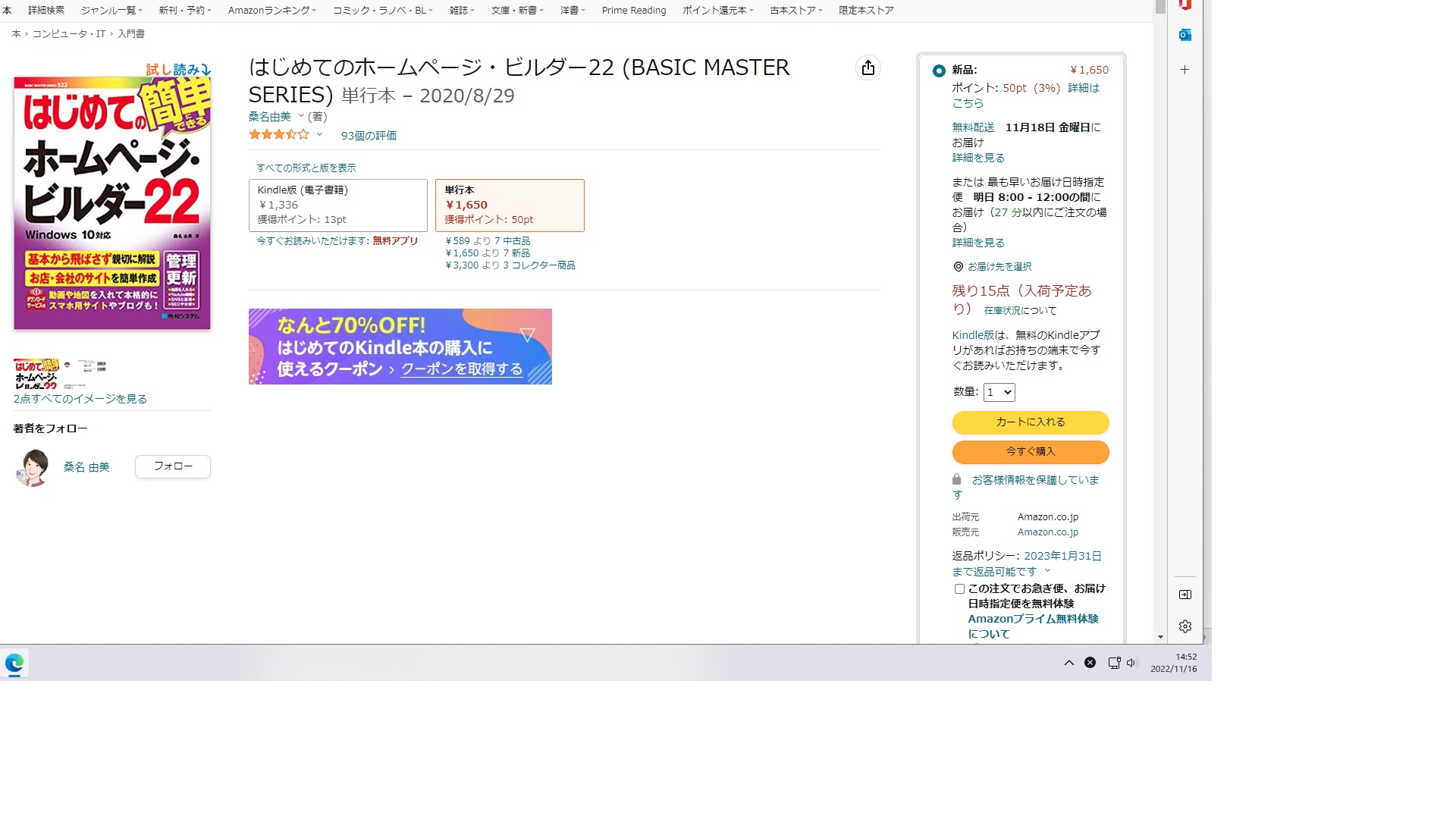Open the ￥3,300 より 3 コレクター商品 link
This screenshot has width=1456, height=819.
(x=510, y=265)
